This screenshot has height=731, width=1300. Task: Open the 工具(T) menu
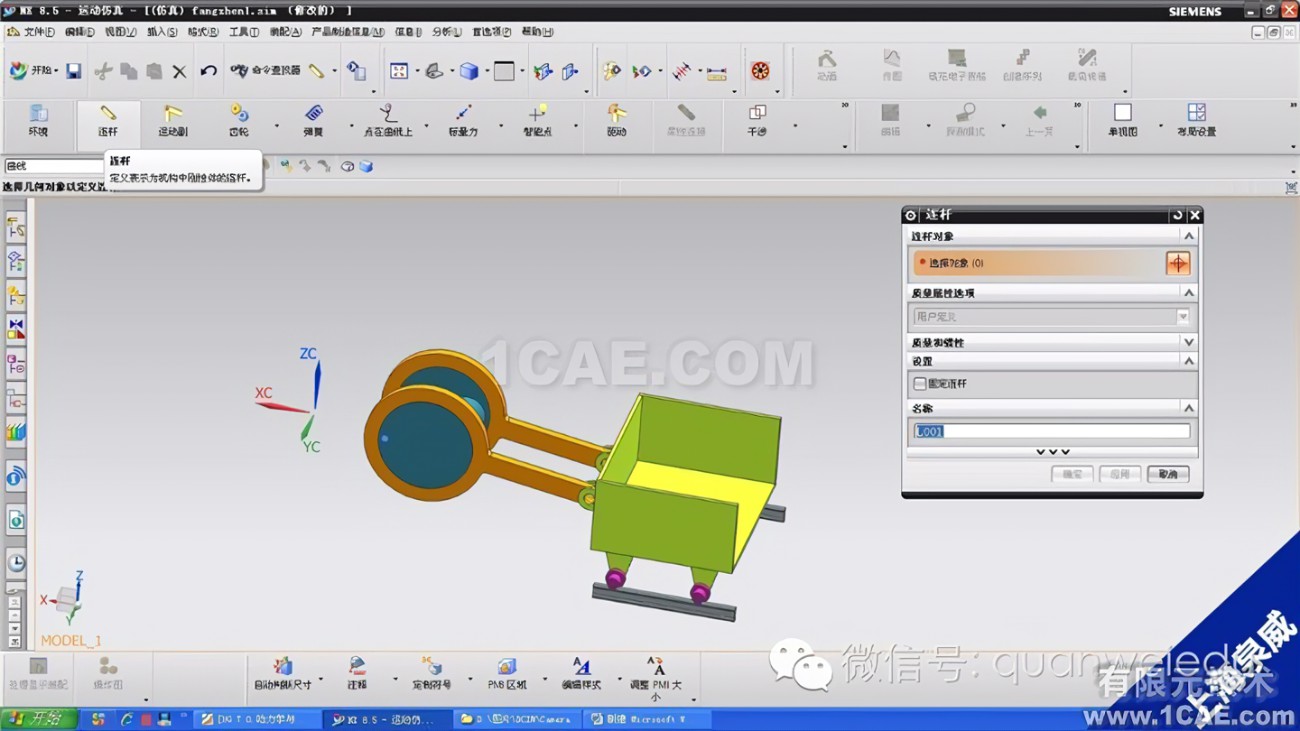244,32
